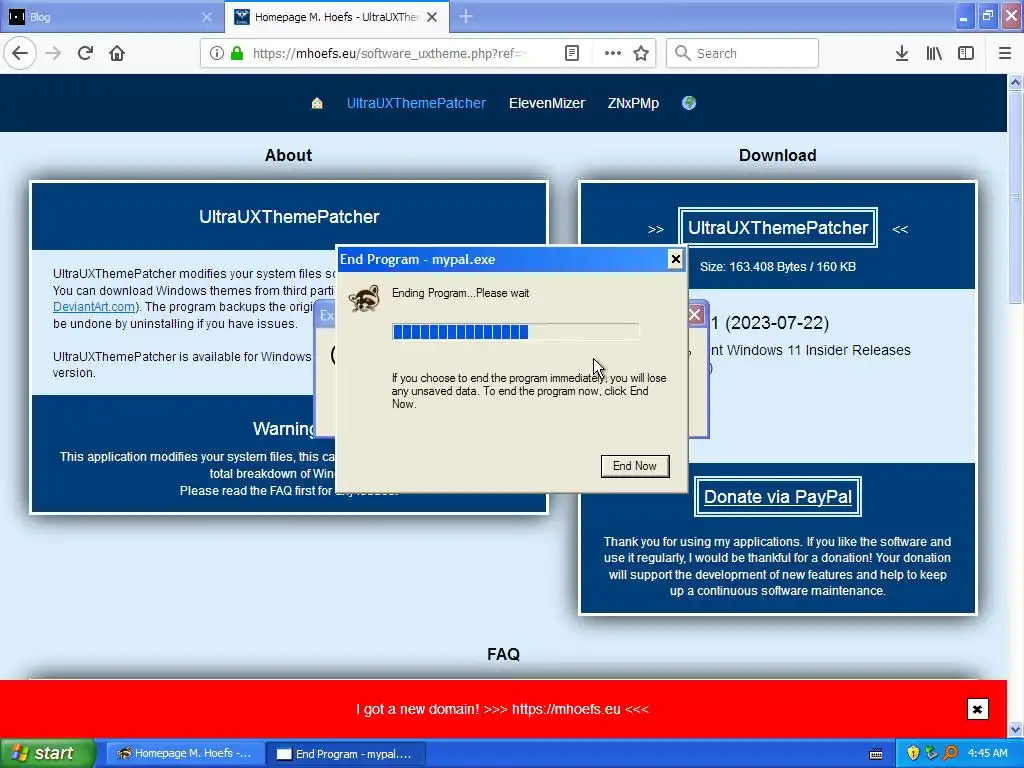Click the scrollbar up arrow
This screenshot has width=1024, height=768.
[1015, 82]
